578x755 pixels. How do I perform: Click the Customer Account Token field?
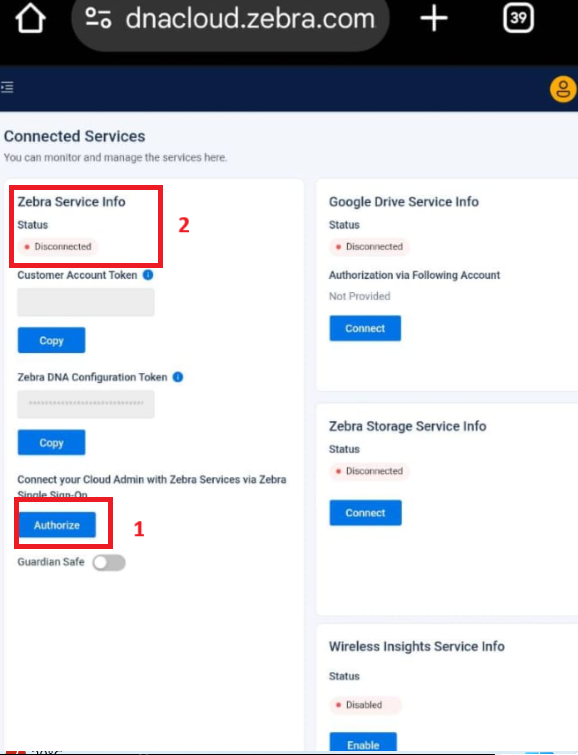point(86,302)
